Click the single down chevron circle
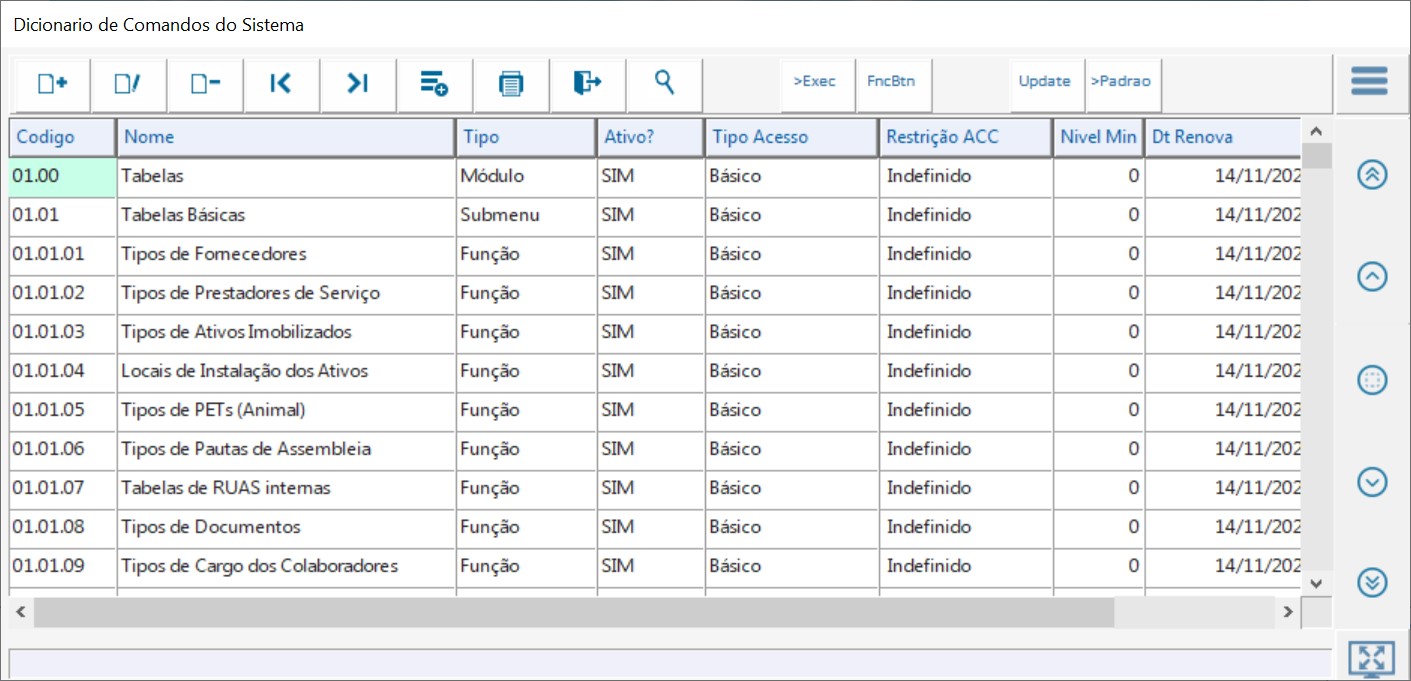Screen dimensions: 1411x681 [x=1372, y=483]
